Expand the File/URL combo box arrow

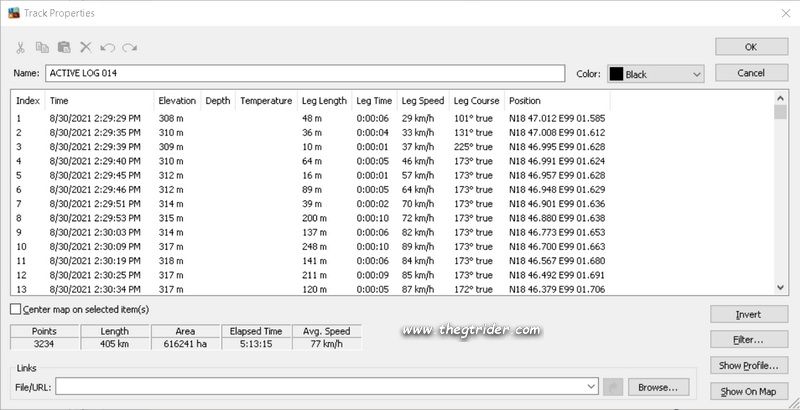point(593,386)
